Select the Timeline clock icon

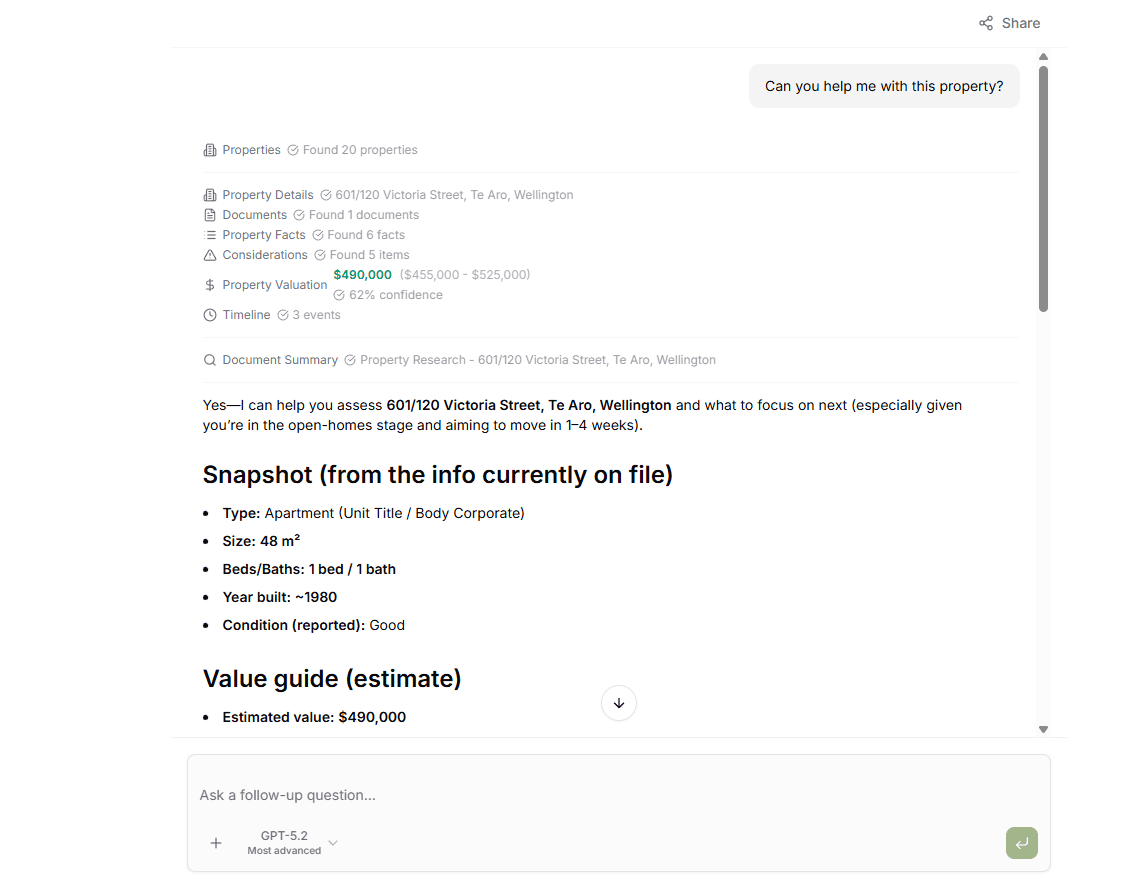tap(209, 314)
